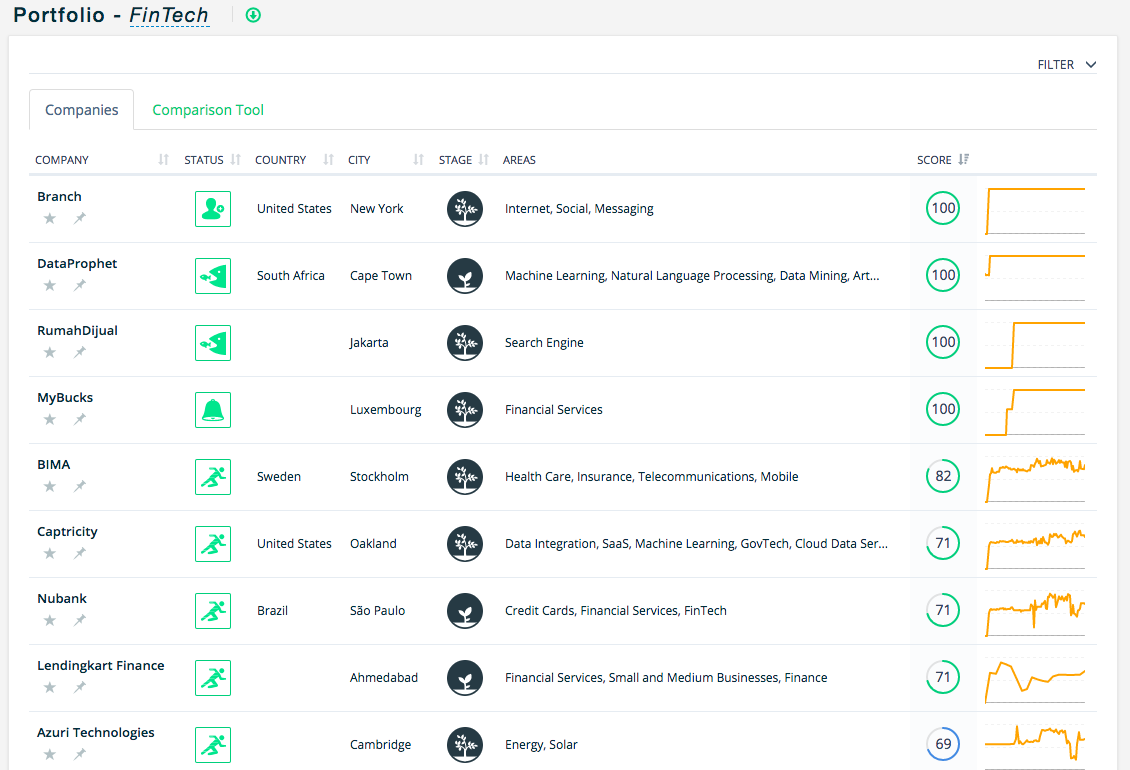
Task: Toggle the pin for Lendingkart Finance
Action: 80,687
